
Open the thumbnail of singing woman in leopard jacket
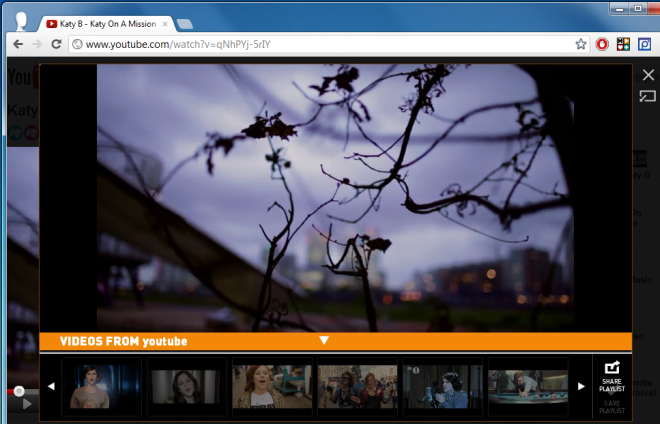[x=272, y=387]
